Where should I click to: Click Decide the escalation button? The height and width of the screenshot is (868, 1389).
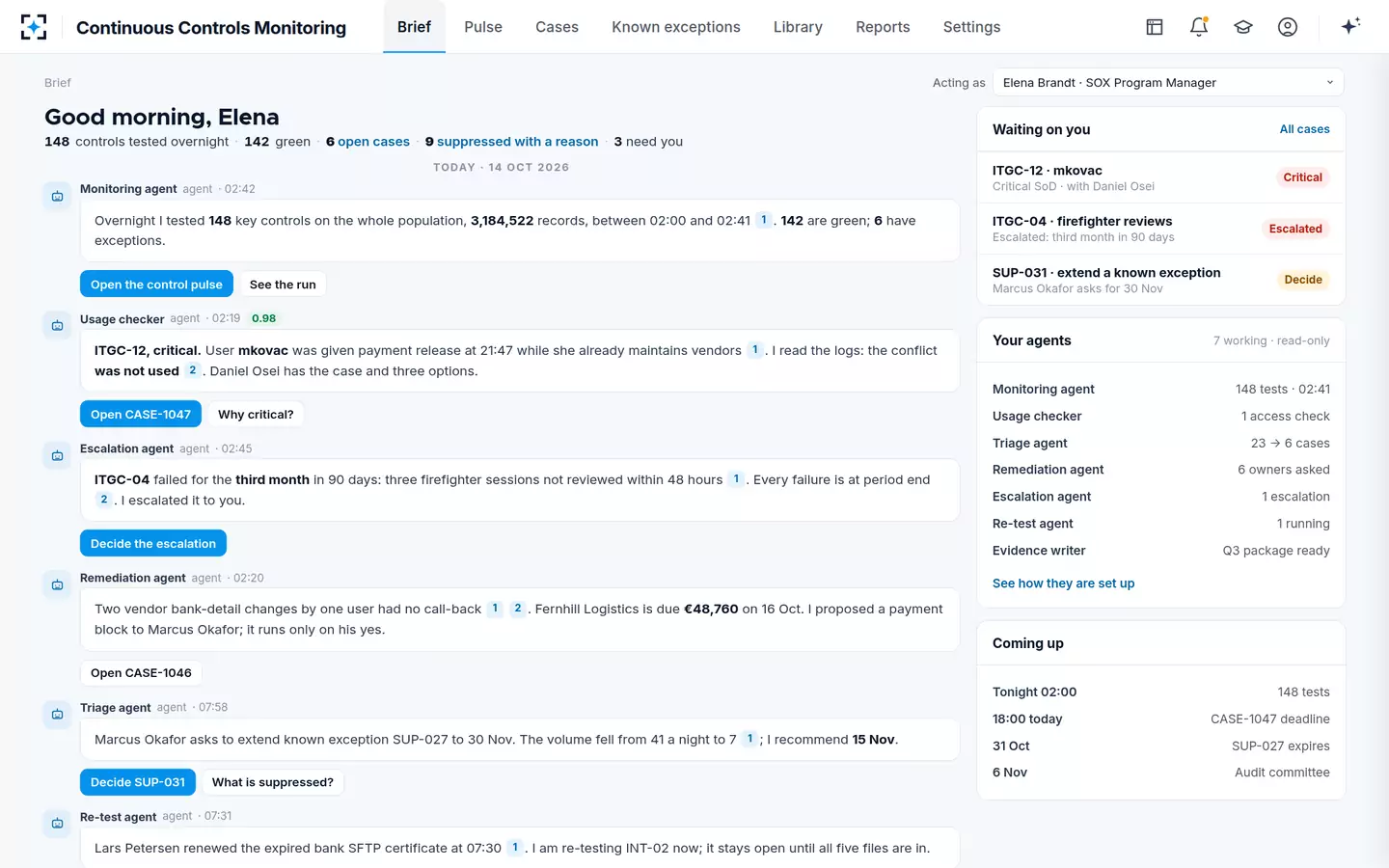[153, 543]
